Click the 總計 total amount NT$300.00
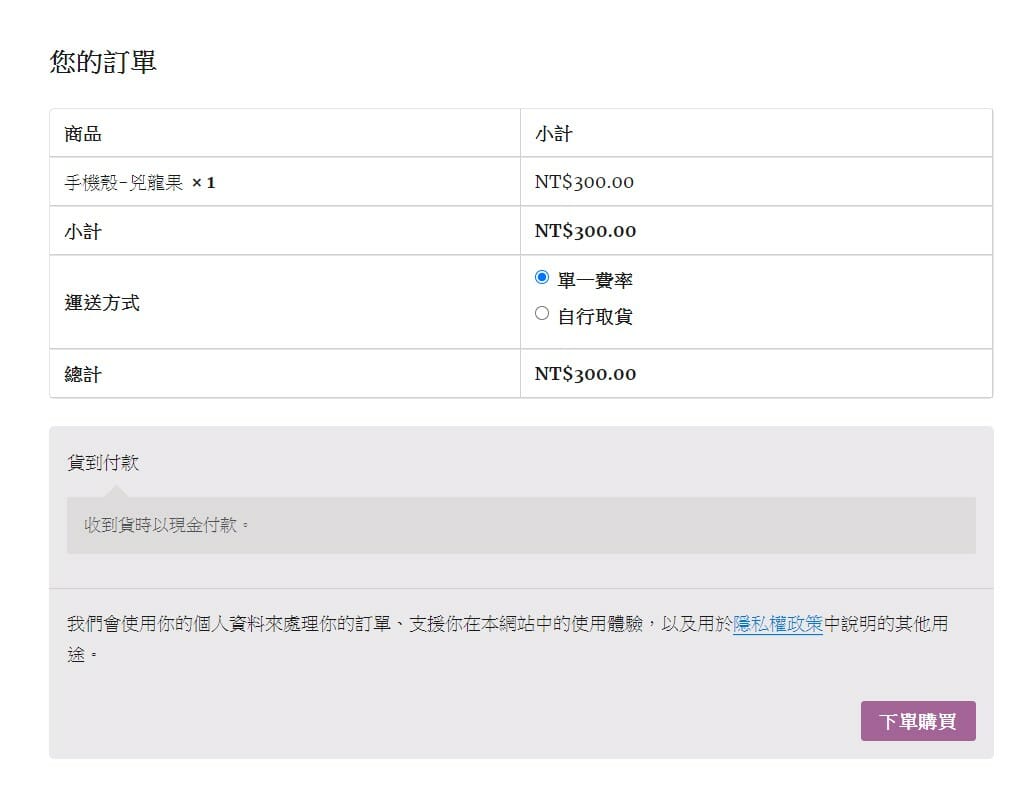This screenshot has width=1034, height=811. 585,374
